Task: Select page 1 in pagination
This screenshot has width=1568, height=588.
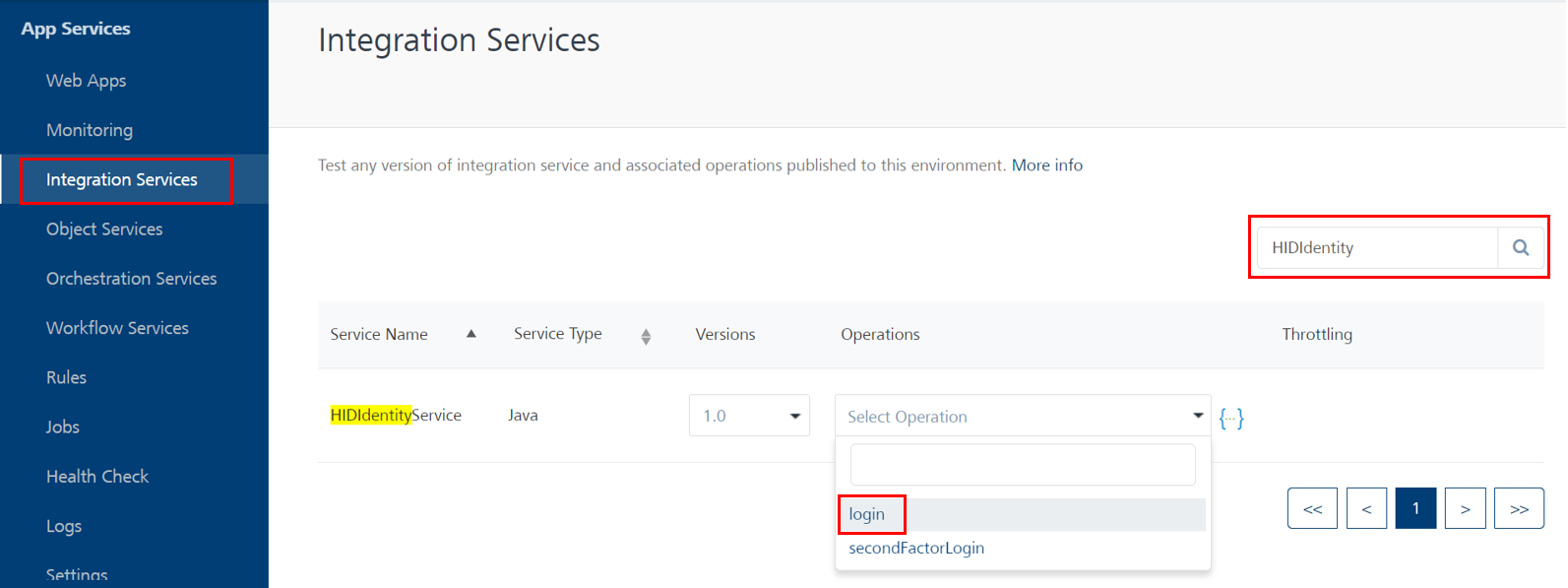Action: click(1415, 508)
